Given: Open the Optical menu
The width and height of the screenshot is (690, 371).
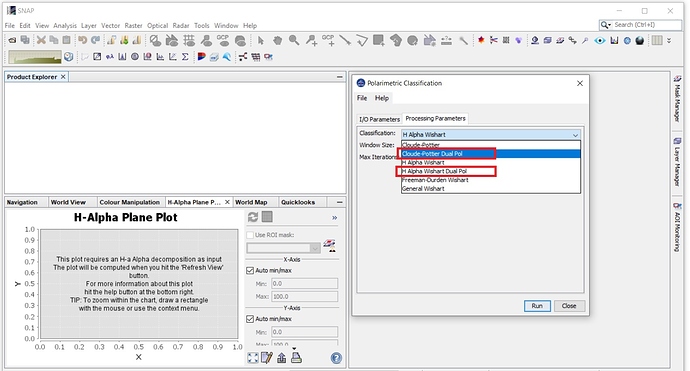Looking at the screenshot, I should pos(158,26).
